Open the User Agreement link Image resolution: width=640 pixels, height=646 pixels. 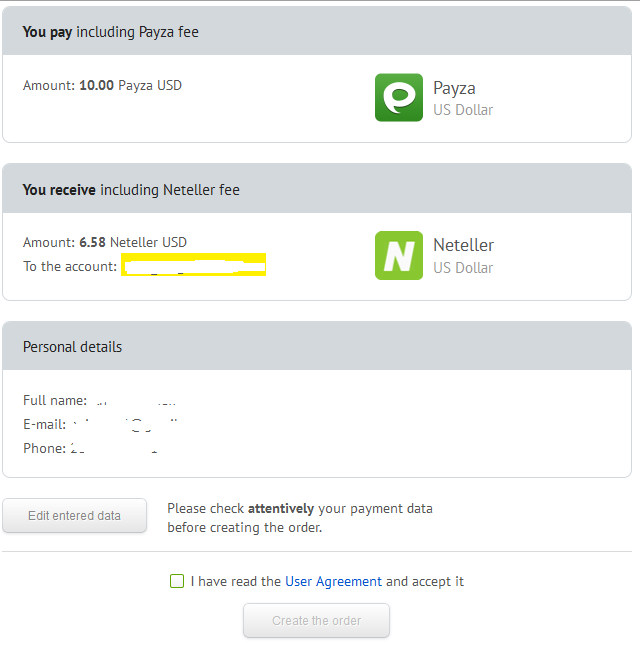point(333,581)
